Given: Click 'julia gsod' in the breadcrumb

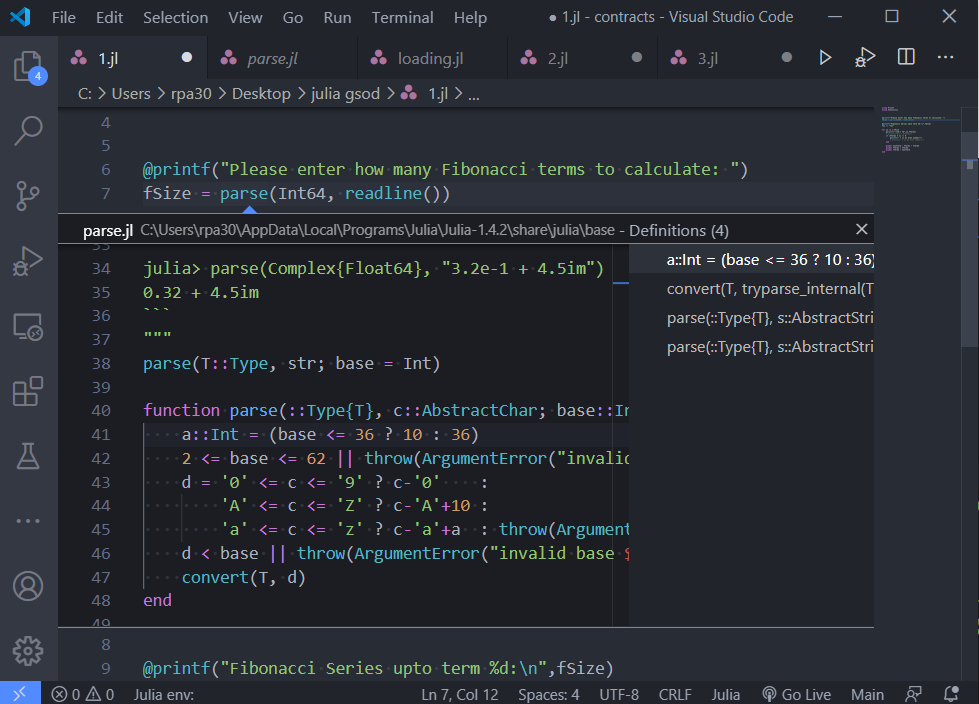Looking at the screenshot, I should pos(345,94).
